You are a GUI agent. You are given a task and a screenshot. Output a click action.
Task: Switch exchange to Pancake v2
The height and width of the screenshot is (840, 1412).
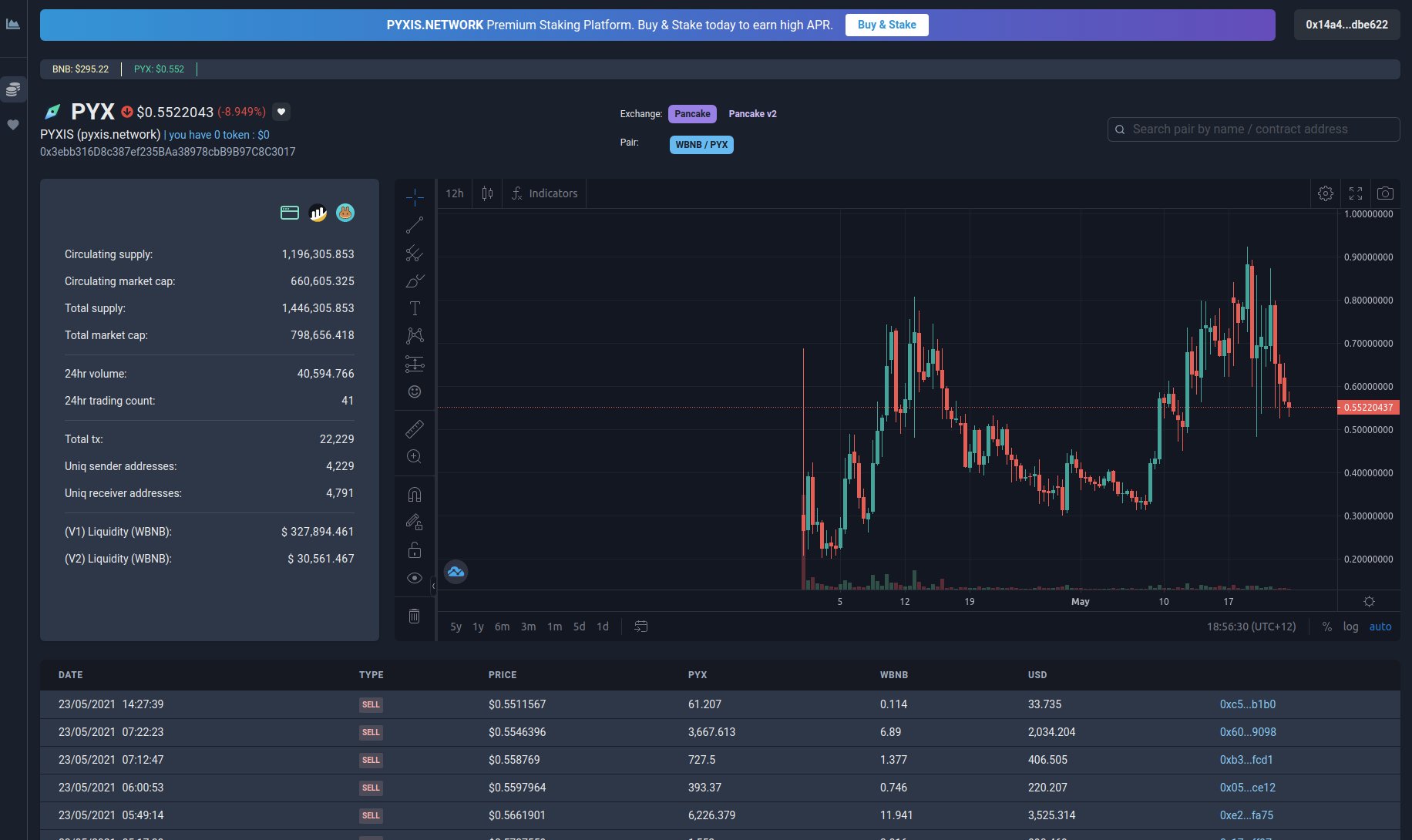click(752, 114)
